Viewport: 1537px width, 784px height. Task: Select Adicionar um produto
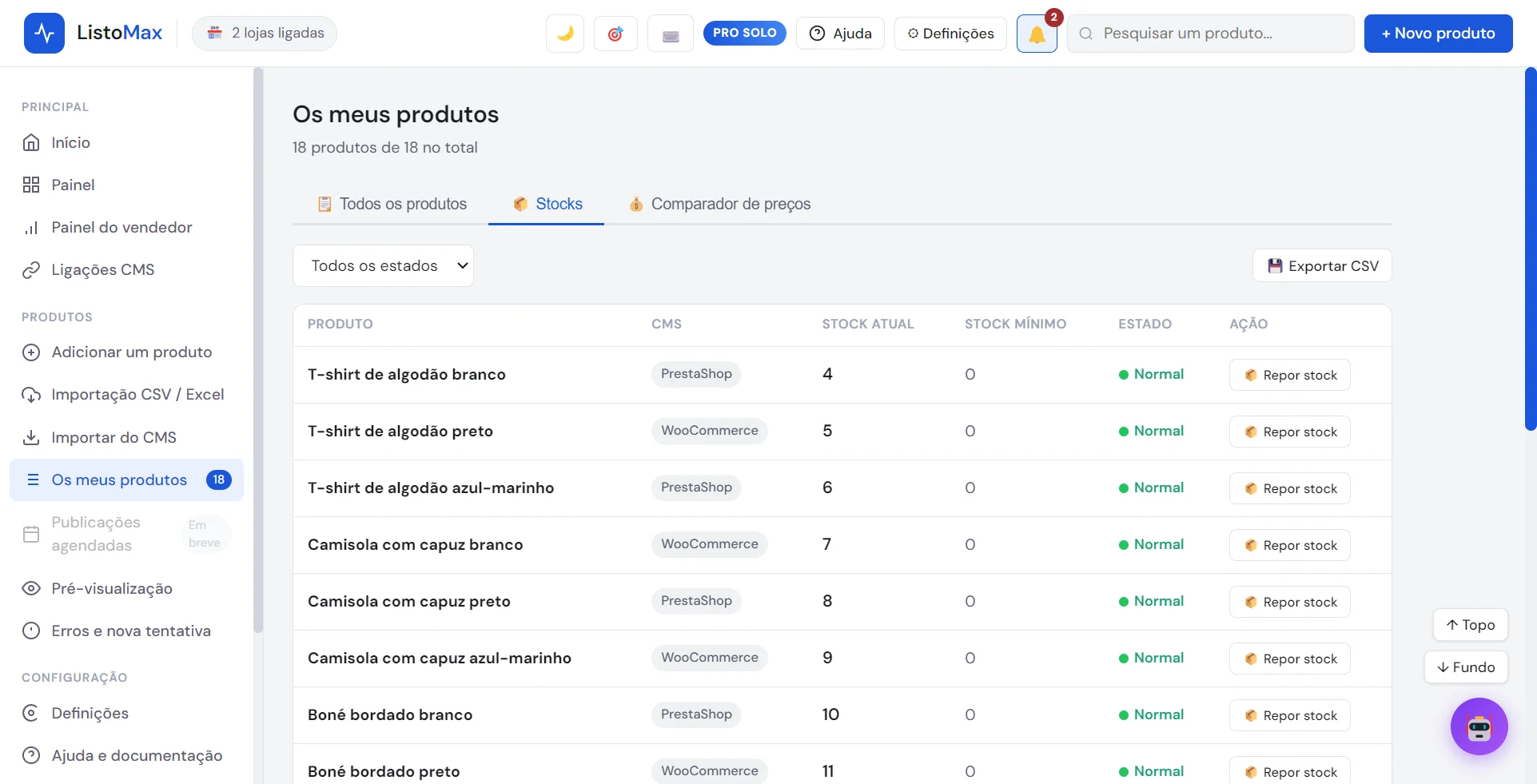[128, 352]
